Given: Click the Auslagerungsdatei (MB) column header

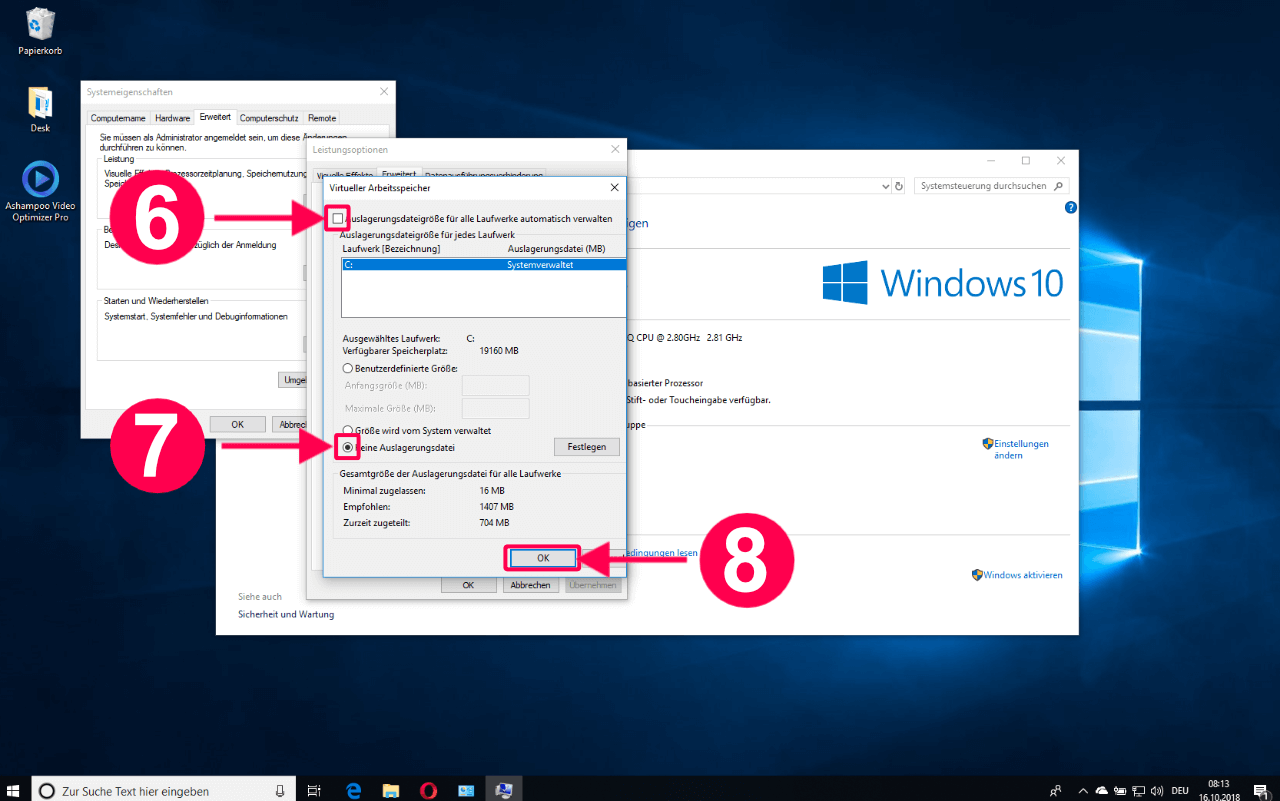Looking at the screenshot, I should [557, 249].
